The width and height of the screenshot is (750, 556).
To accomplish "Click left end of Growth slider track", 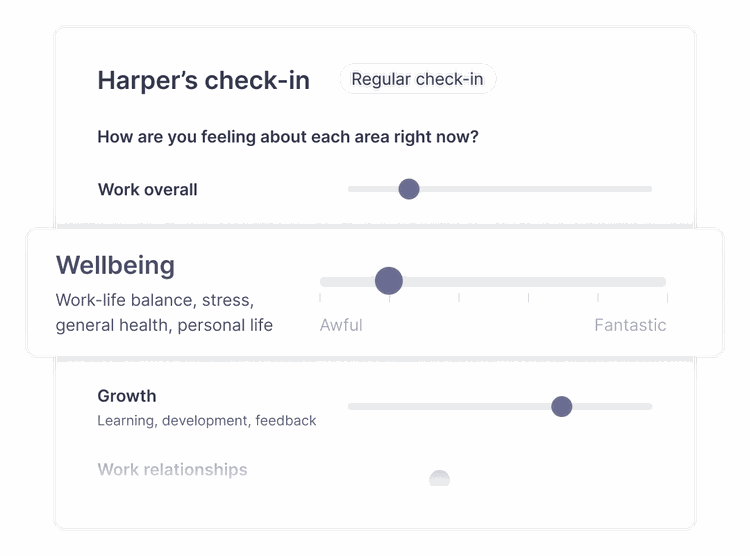I will coord(352,406).
